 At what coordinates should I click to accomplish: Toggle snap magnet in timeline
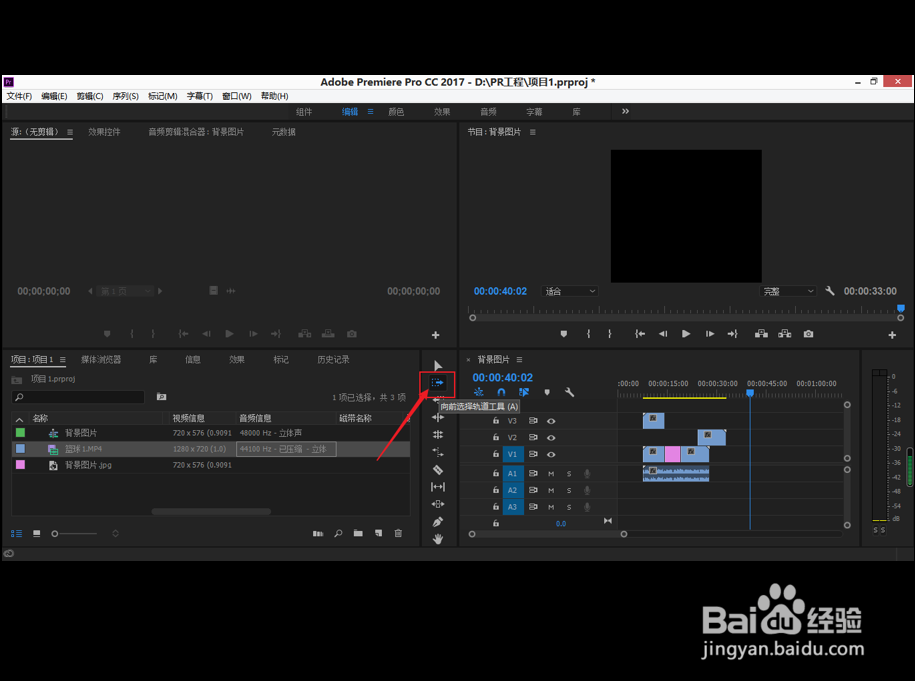501,393
